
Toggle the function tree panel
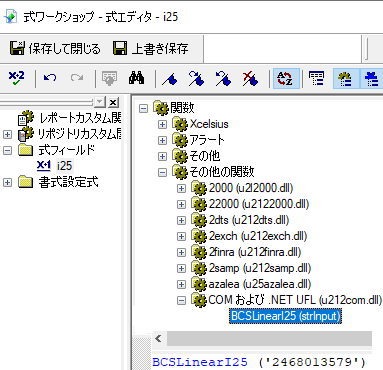(x=346, y=79)
